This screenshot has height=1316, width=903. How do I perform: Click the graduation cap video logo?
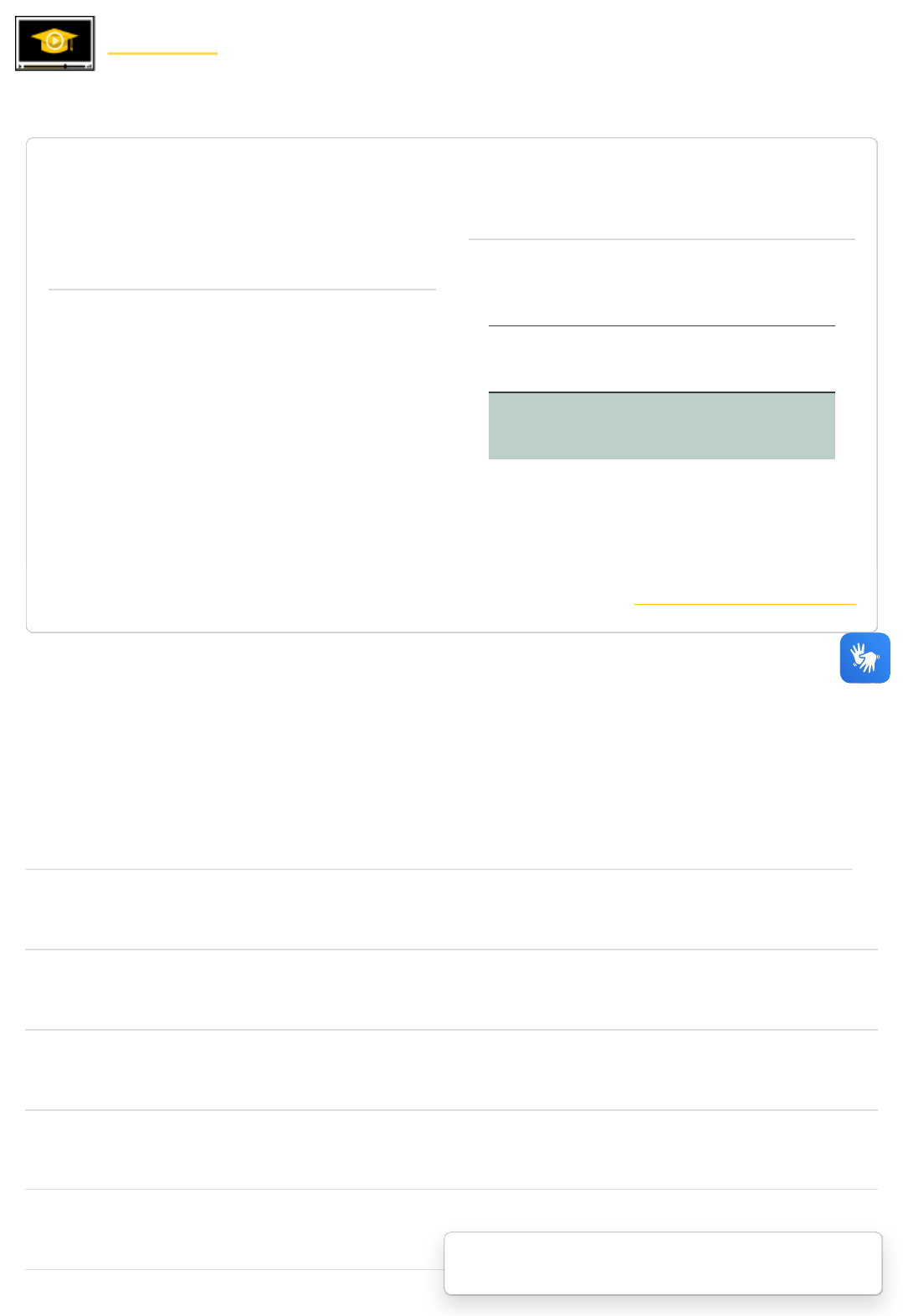pos(55,43)
